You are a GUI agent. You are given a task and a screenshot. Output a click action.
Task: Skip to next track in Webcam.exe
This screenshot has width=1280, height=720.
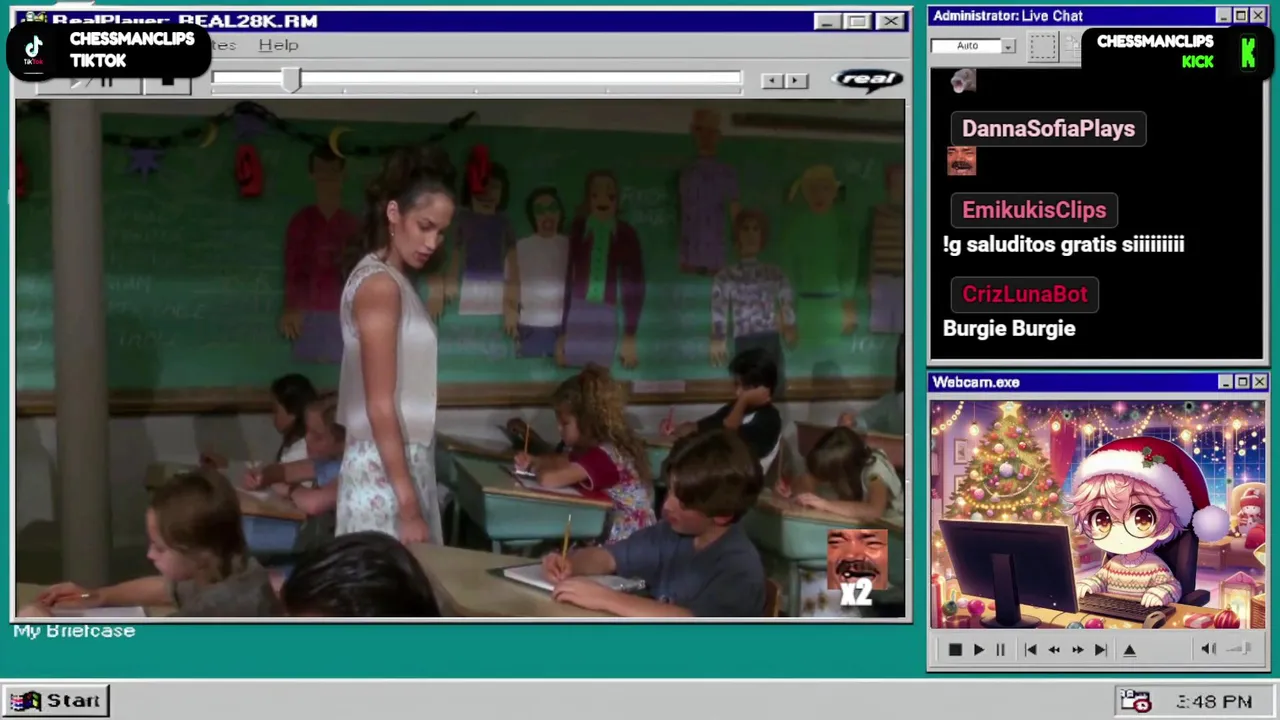tap(1100, 650)
